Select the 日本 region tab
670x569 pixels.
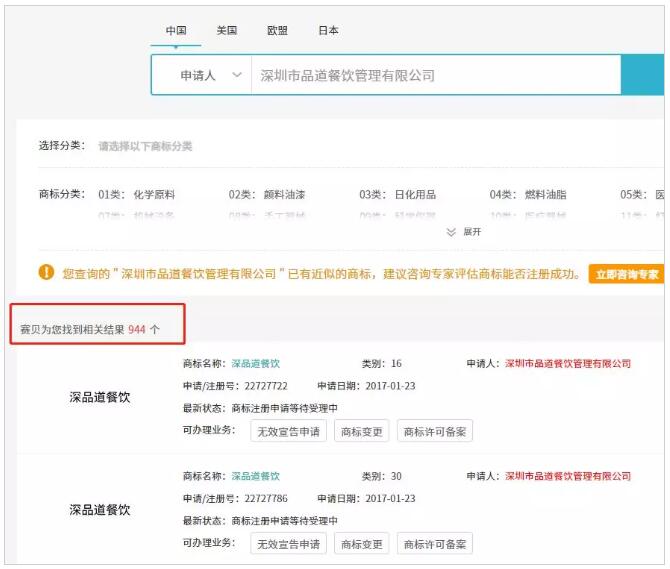pos(328,31)
